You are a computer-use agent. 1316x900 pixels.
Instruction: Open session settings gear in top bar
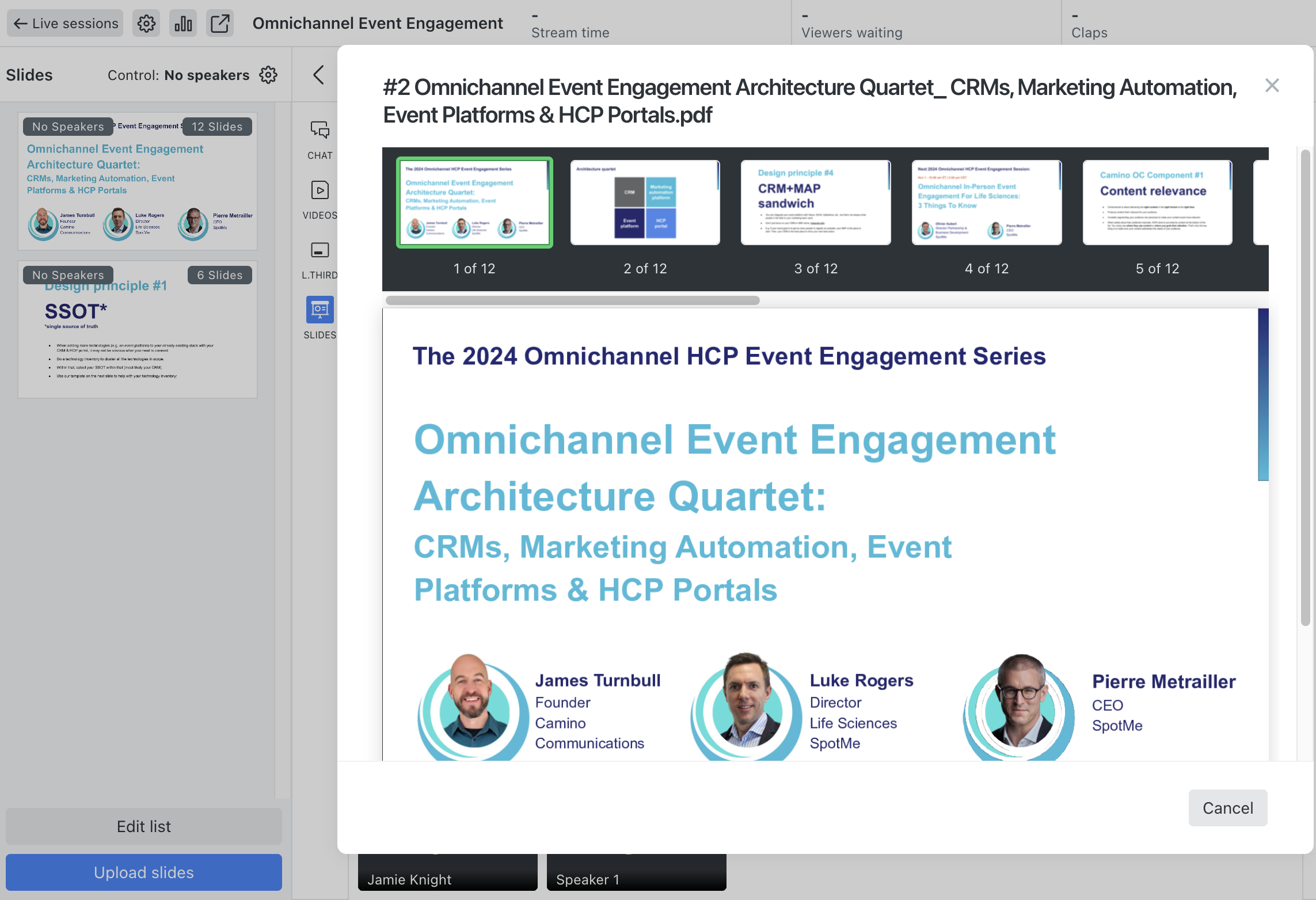click(x=146, y=23)
